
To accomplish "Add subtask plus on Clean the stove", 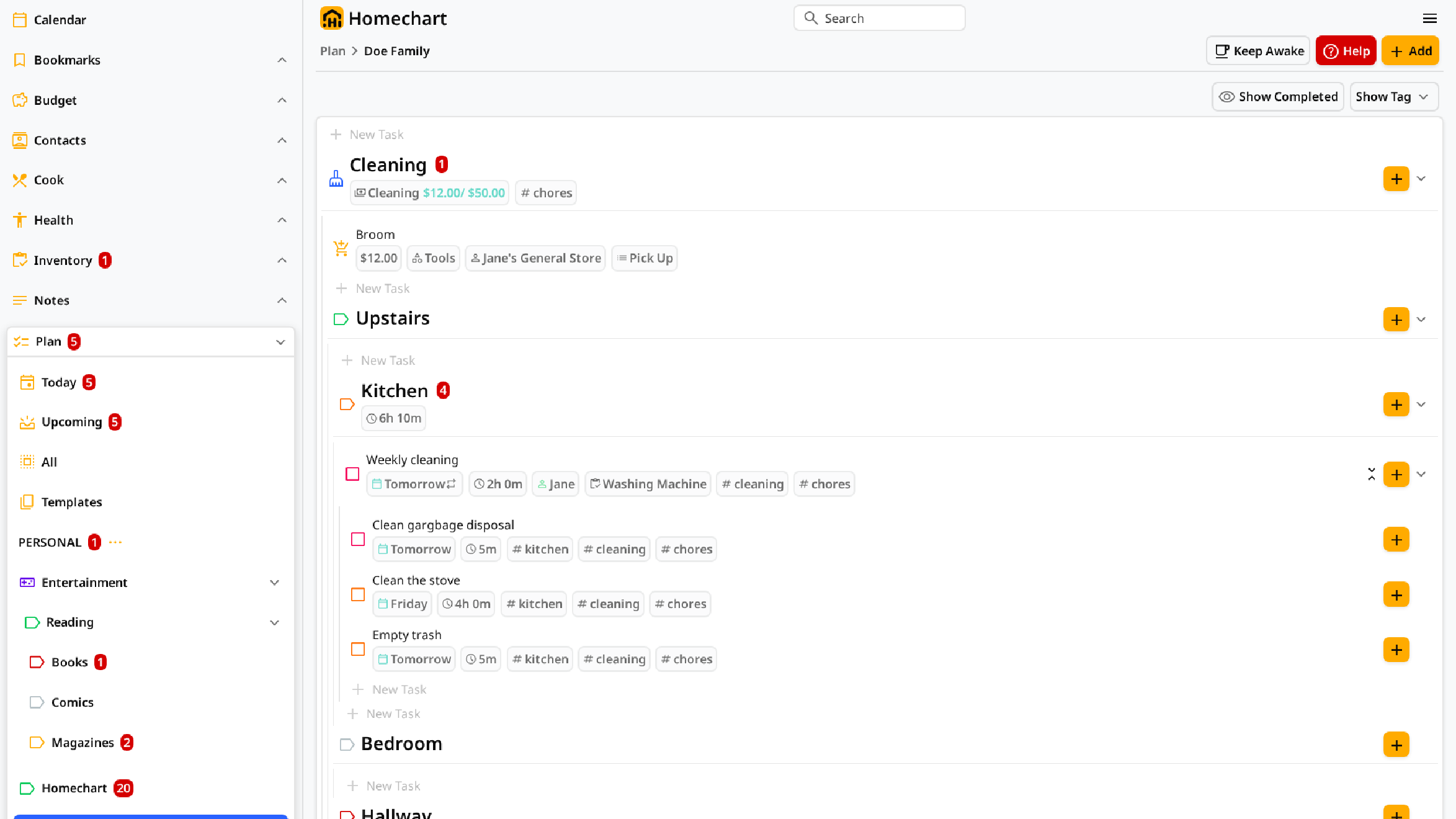I will [x=1396, y=595].
